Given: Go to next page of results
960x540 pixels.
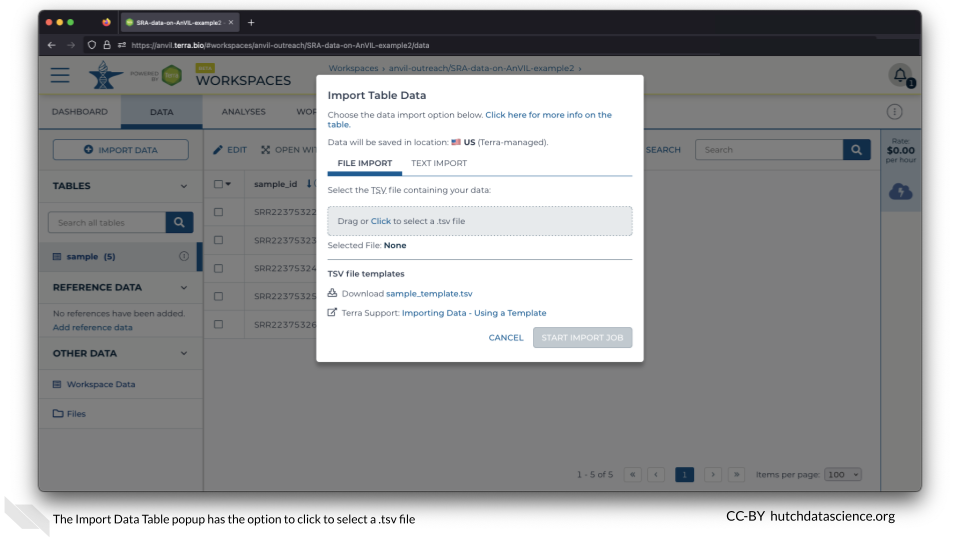Looking at the screenshot, I should (713, 474).
